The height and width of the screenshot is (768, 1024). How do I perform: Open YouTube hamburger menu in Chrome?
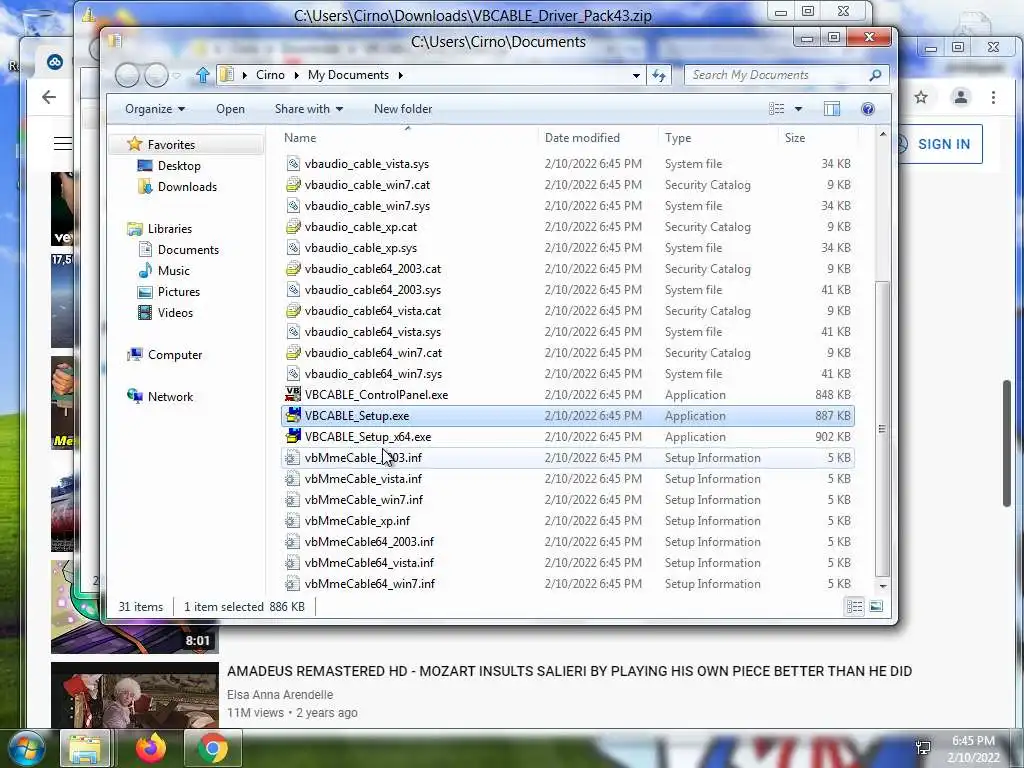(63, 143)
